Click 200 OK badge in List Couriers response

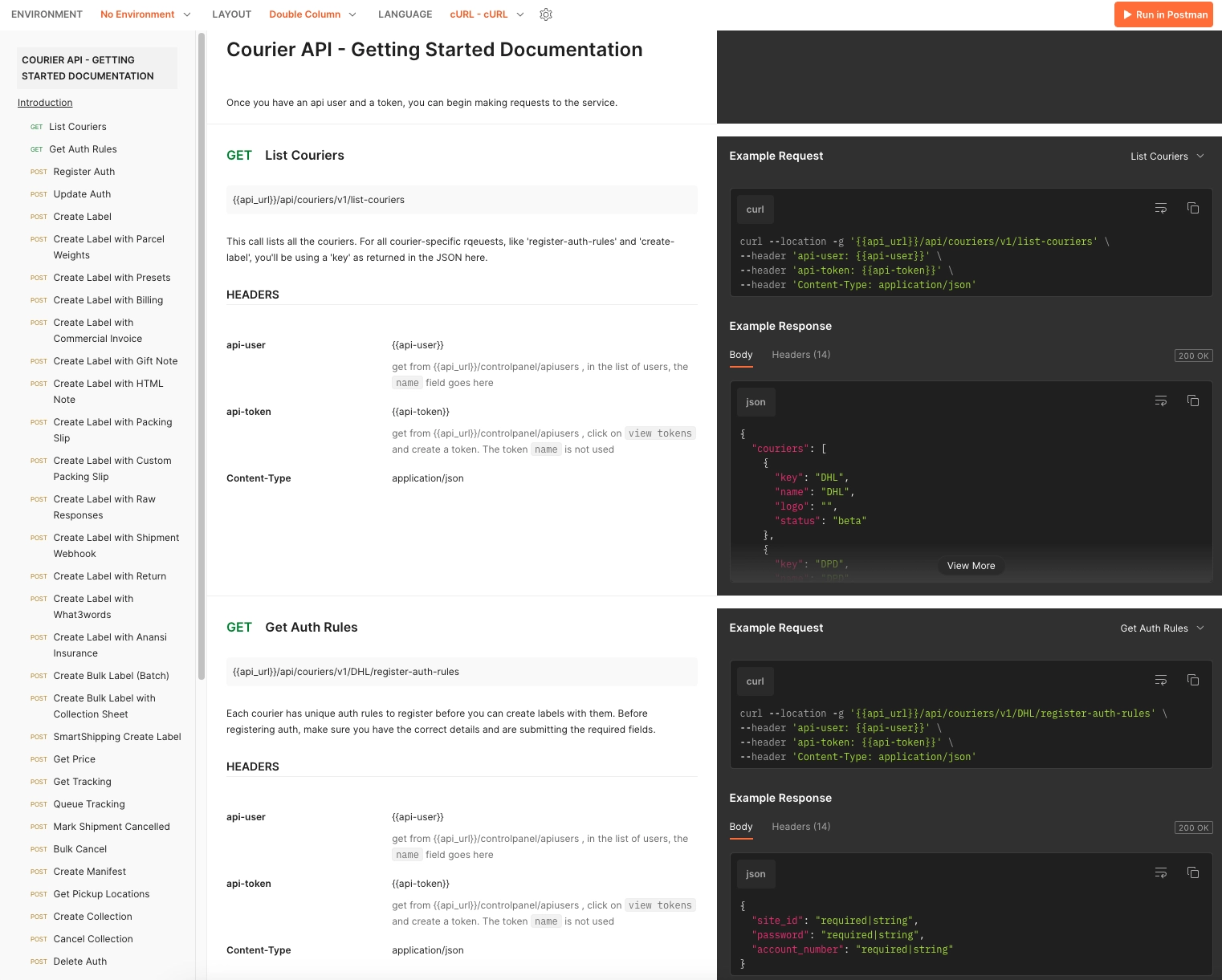(1193, 356)
